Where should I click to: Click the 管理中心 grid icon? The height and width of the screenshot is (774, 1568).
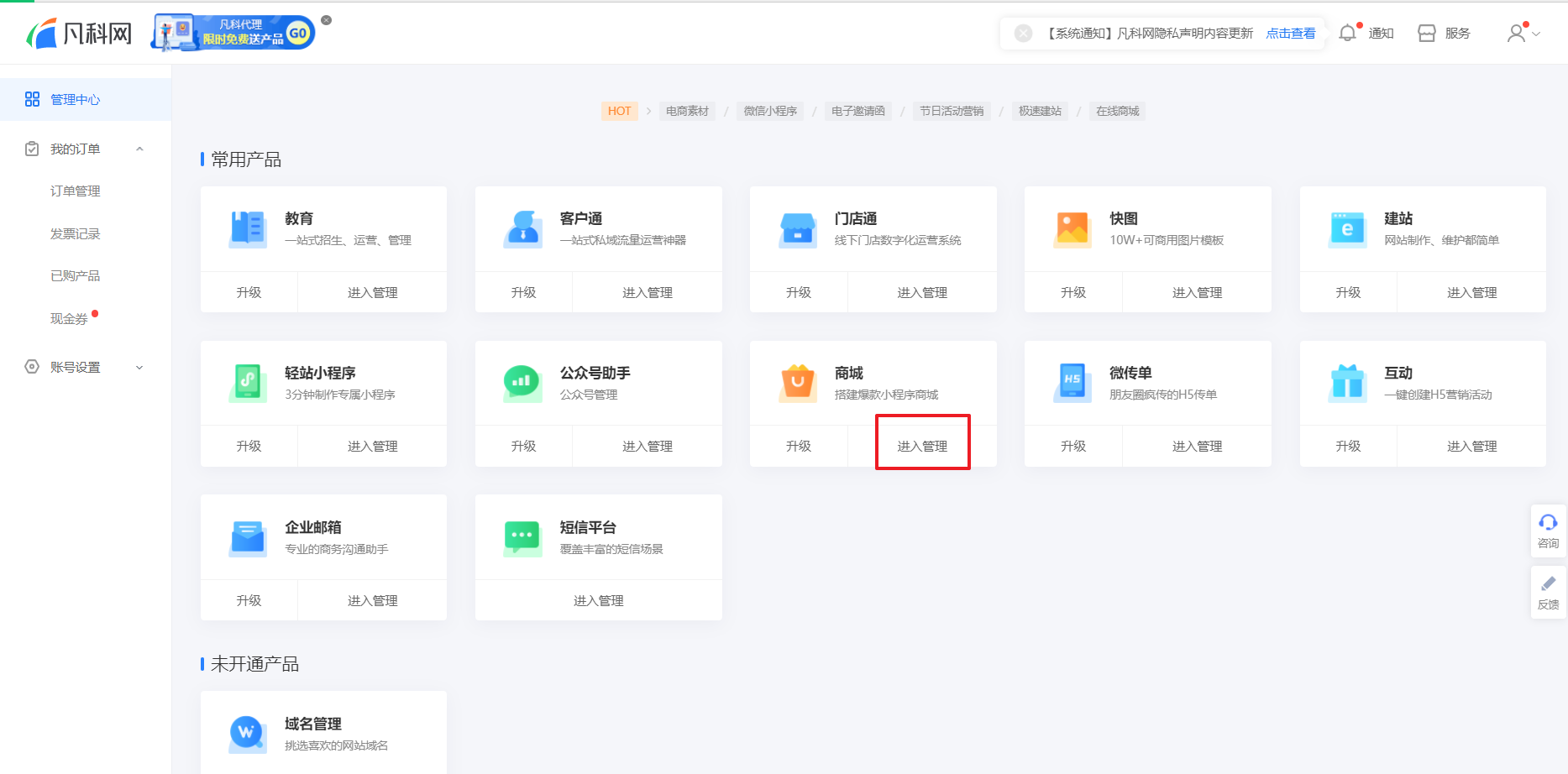[32, 99]
